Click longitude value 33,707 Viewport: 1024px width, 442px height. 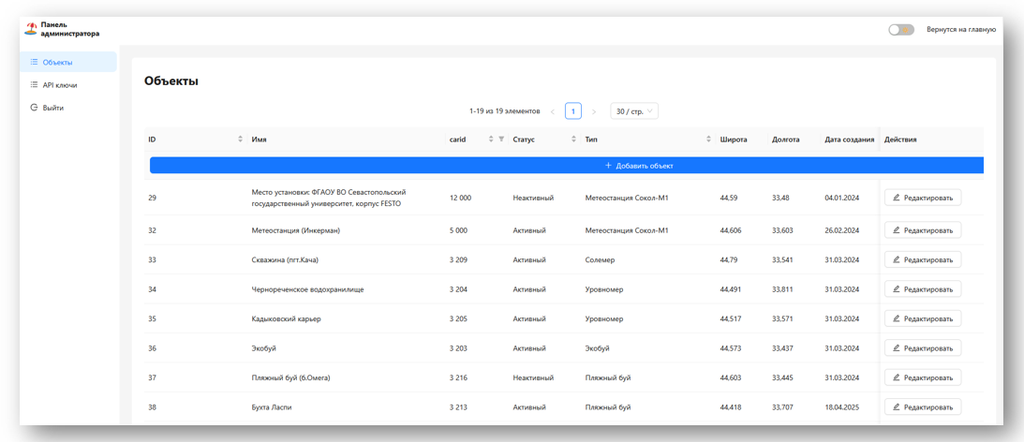pyautogui.click(x=782, y=407)
